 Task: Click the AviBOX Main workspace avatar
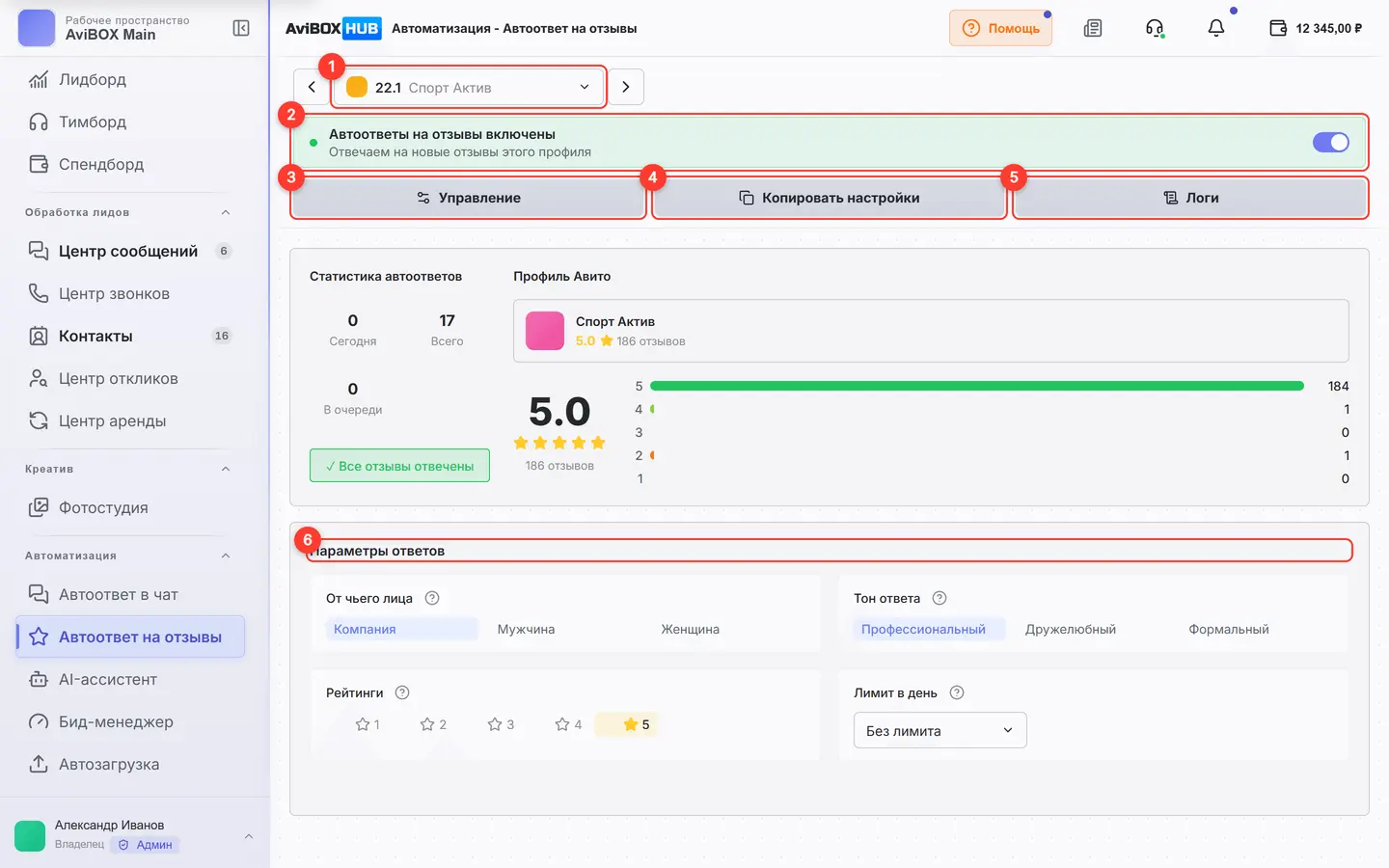[x=37, y=28]
